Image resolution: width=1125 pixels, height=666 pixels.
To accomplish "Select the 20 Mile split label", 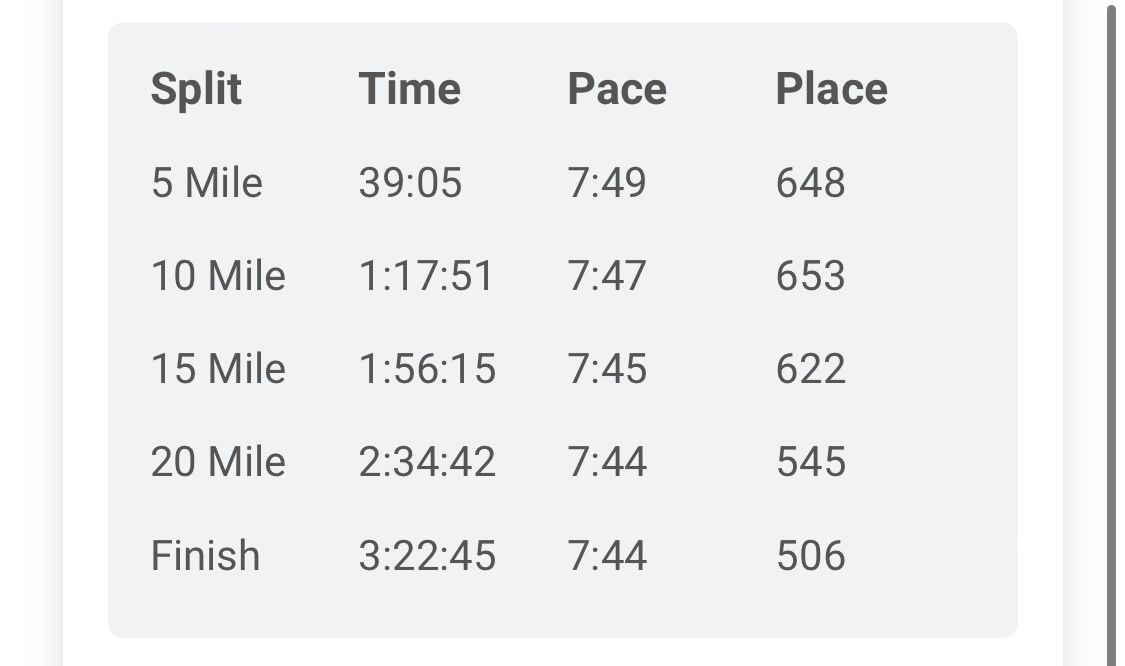I will coord(218,461).
